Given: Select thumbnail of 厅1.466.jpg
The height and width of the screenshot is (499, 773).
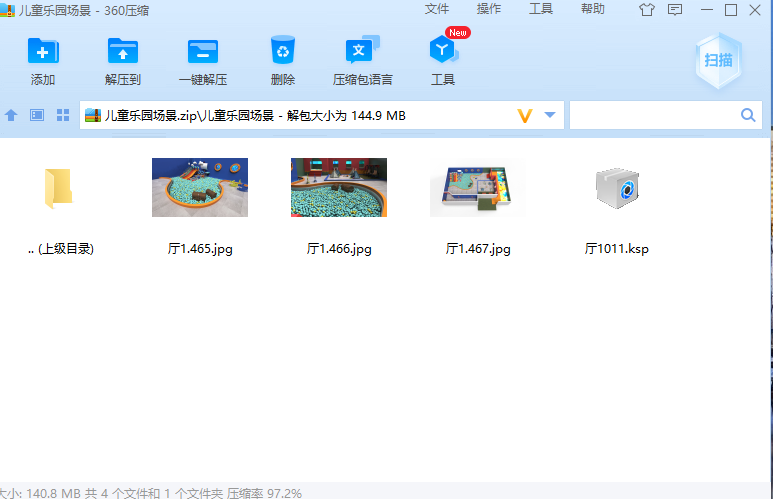Looking at the screenshot, I should (x=339, y=187).
